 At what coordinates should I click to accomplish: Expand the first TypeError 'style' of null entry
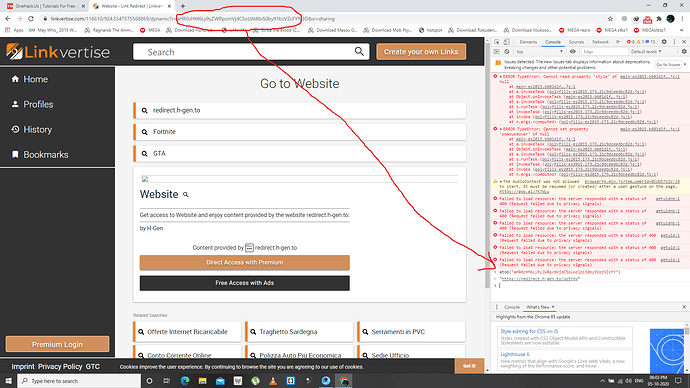coord(501,77)
